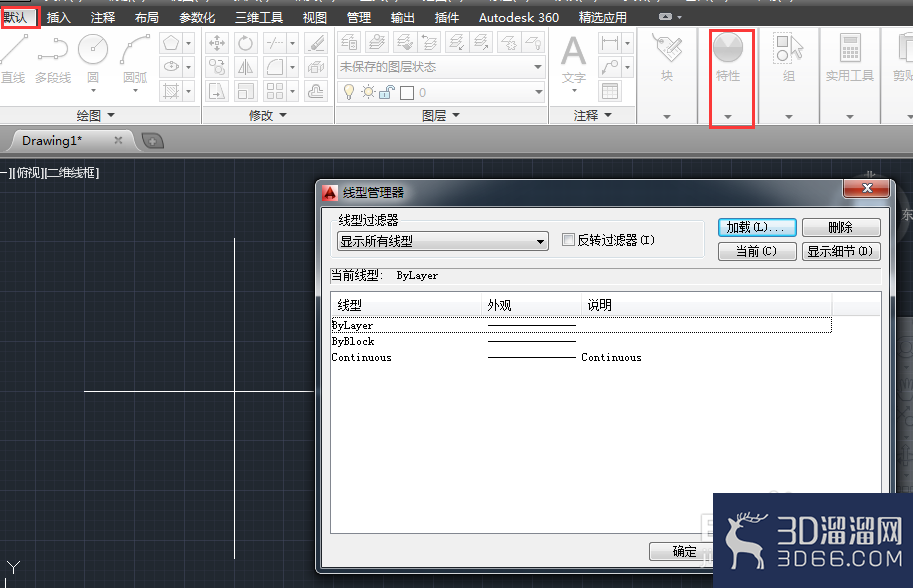The image size is (913, 588).
Task: Expand the Properties (特性) panel arrow
Action: pos(728,117)
